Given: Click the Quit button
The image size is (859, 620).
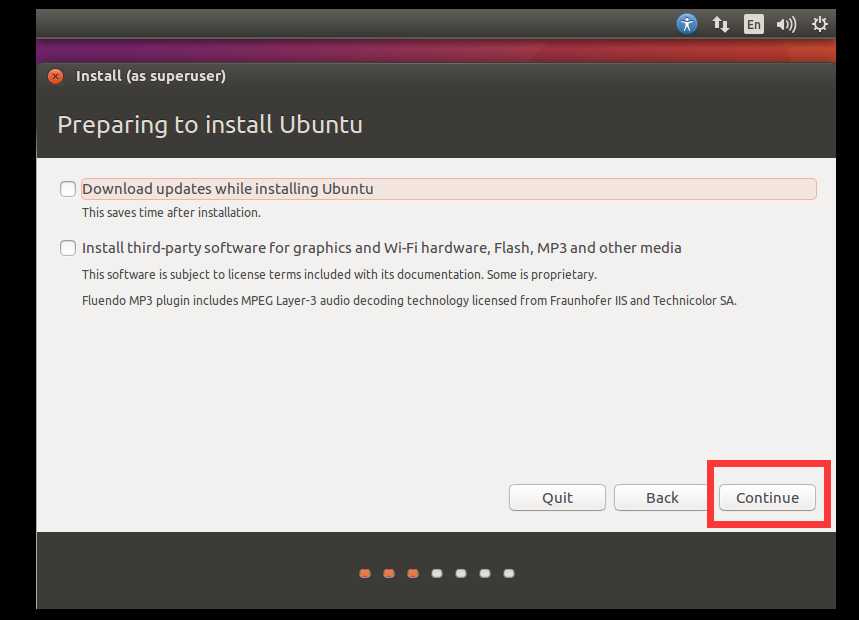Looking at the screenshot, I should [x=557, y=497].
